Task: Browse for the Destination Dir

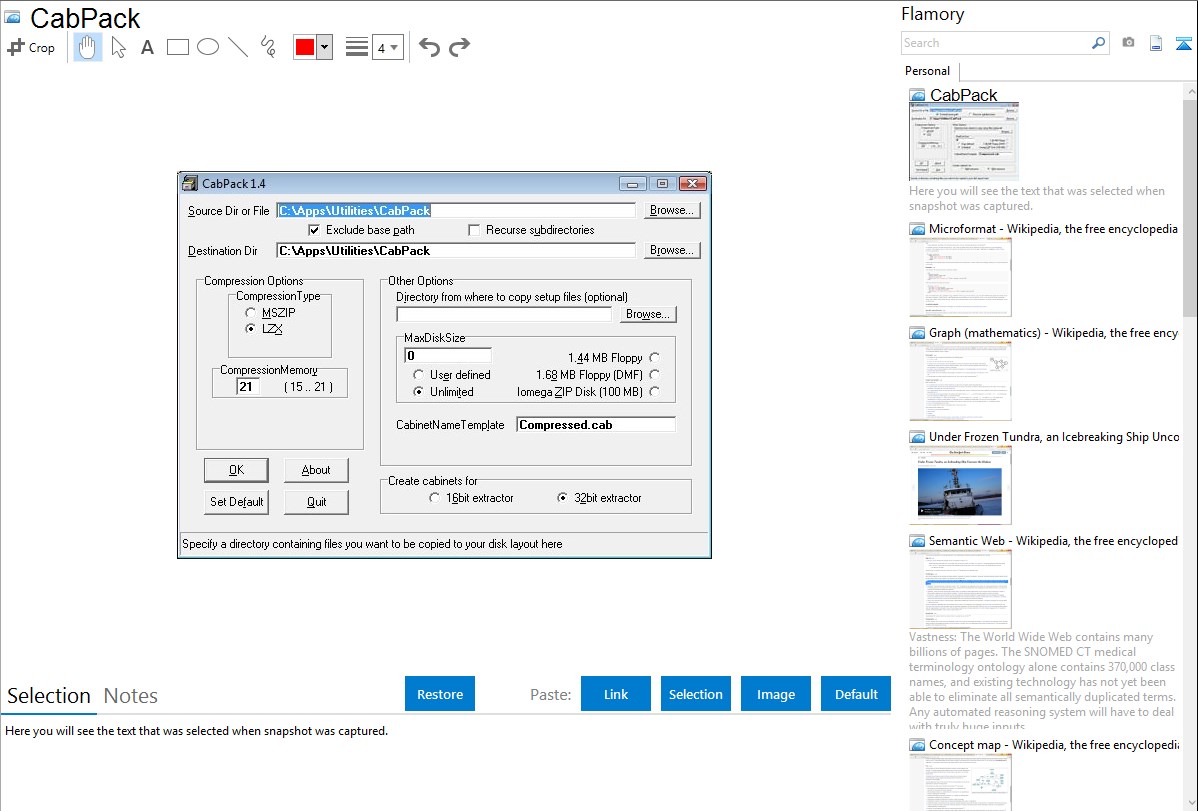Action: coord(672,250)
